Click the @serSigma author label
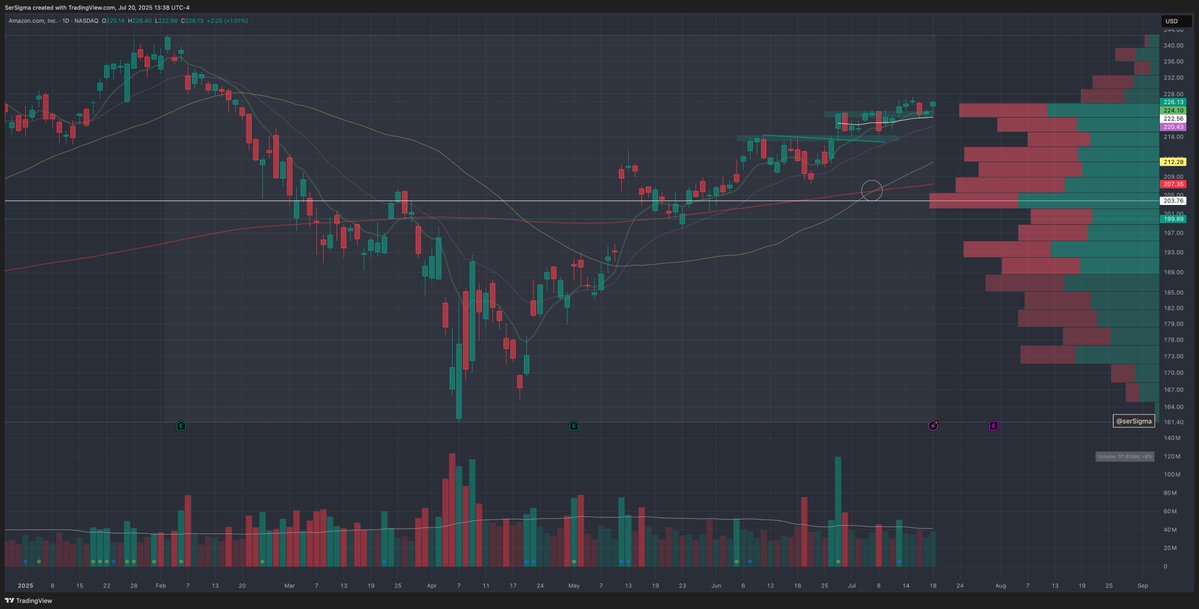This screenshot has height=609, width=1199. tap(1133, 421)
